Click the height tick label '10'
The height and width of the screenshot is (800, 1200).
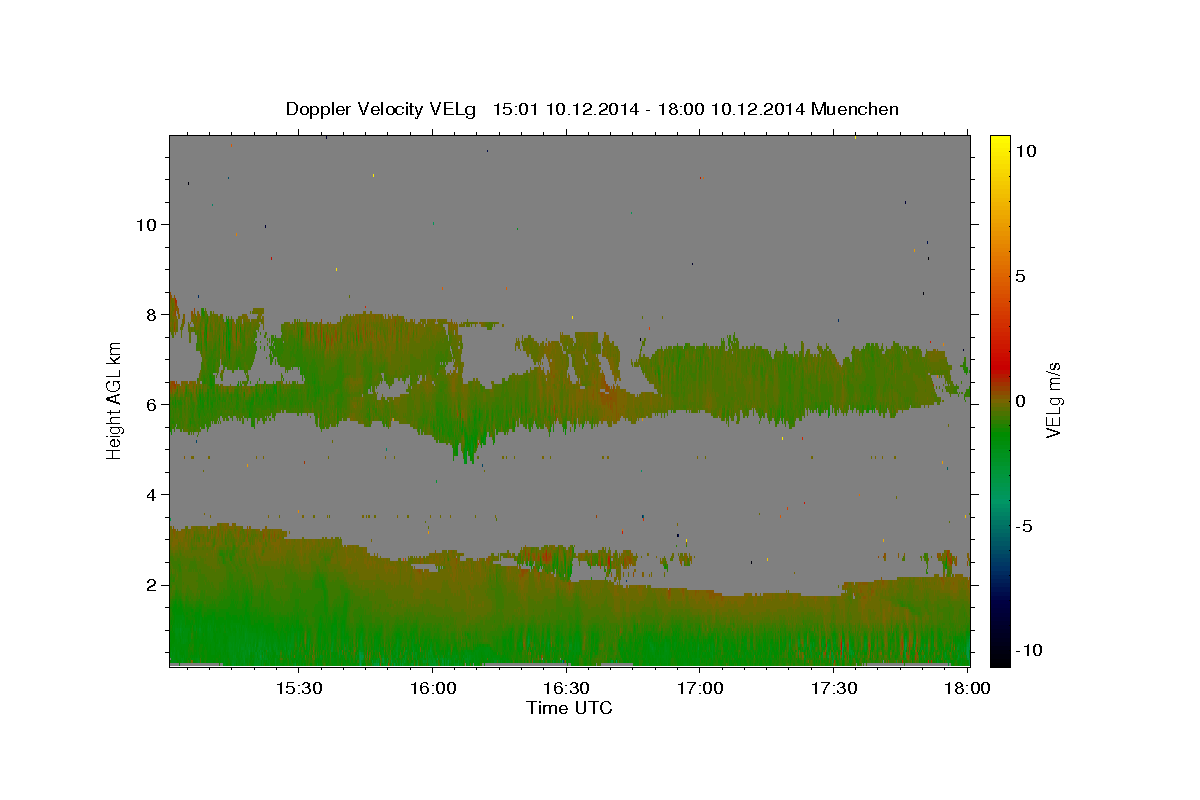(x=146, y=224)
